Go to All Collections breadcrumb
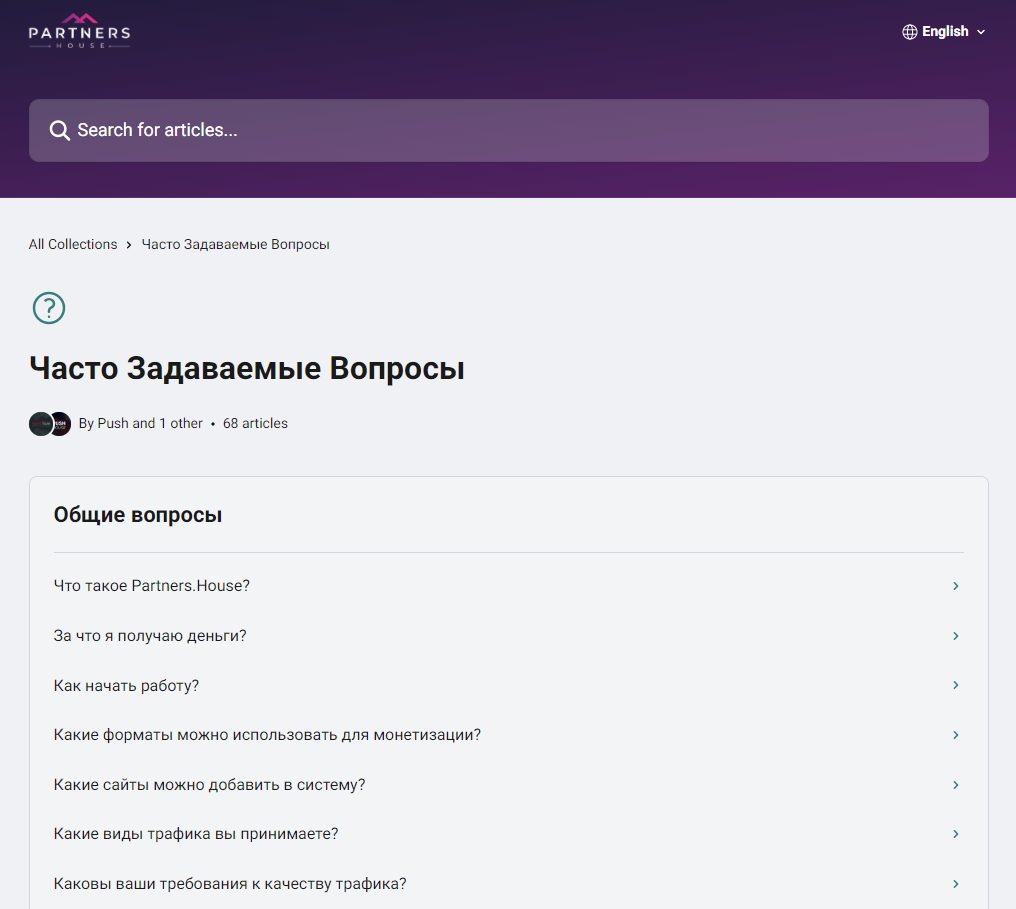Viewport: 1016px width, 909px height. pyautogui.click(x=73, y=244)
